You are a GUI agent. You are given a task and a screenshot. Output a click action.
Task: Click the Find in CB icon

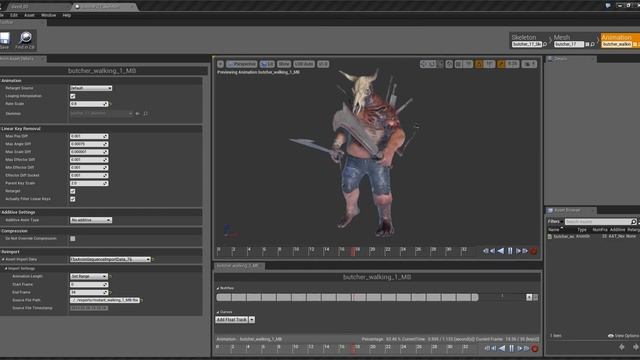(x=25, y=40)
